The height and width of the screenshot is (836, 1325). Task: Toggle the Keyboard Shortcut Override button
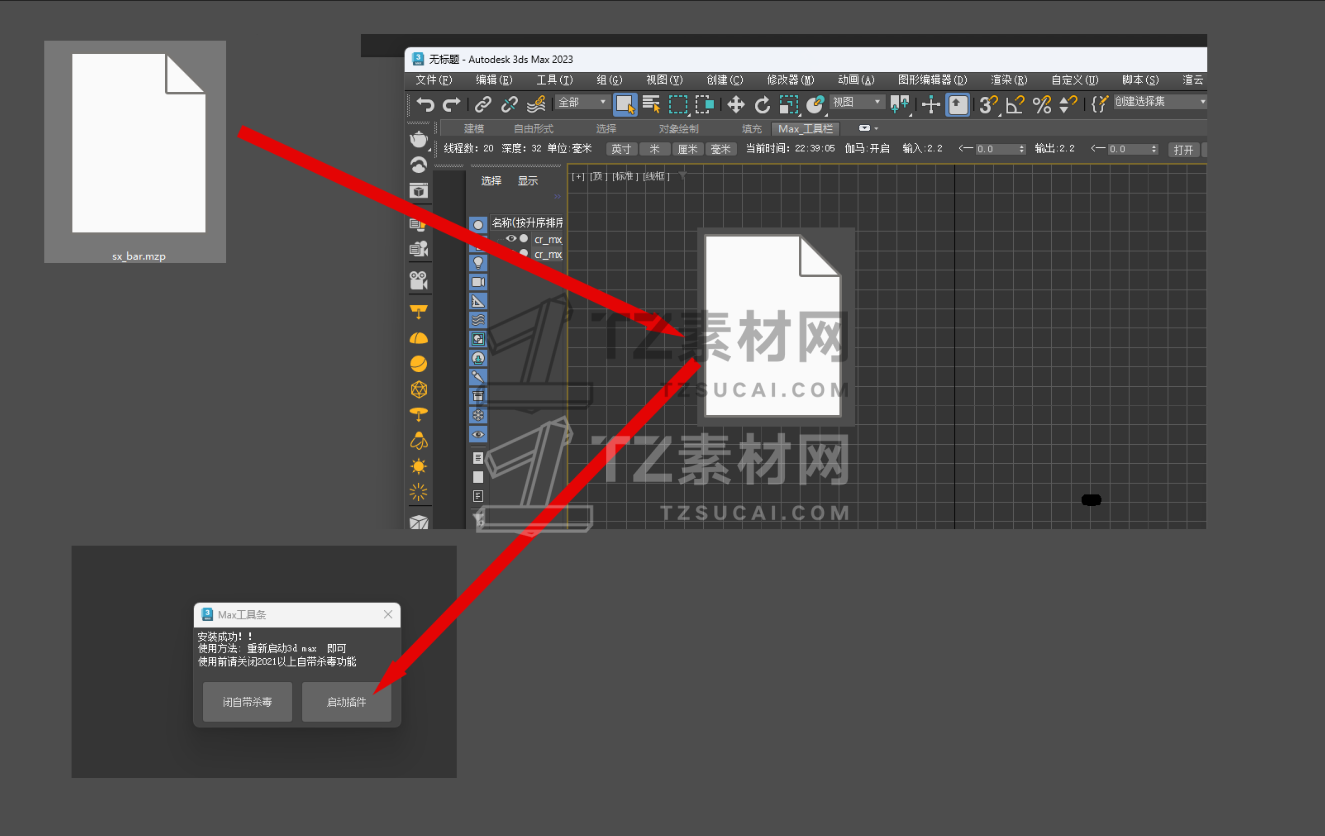point(958,104)
